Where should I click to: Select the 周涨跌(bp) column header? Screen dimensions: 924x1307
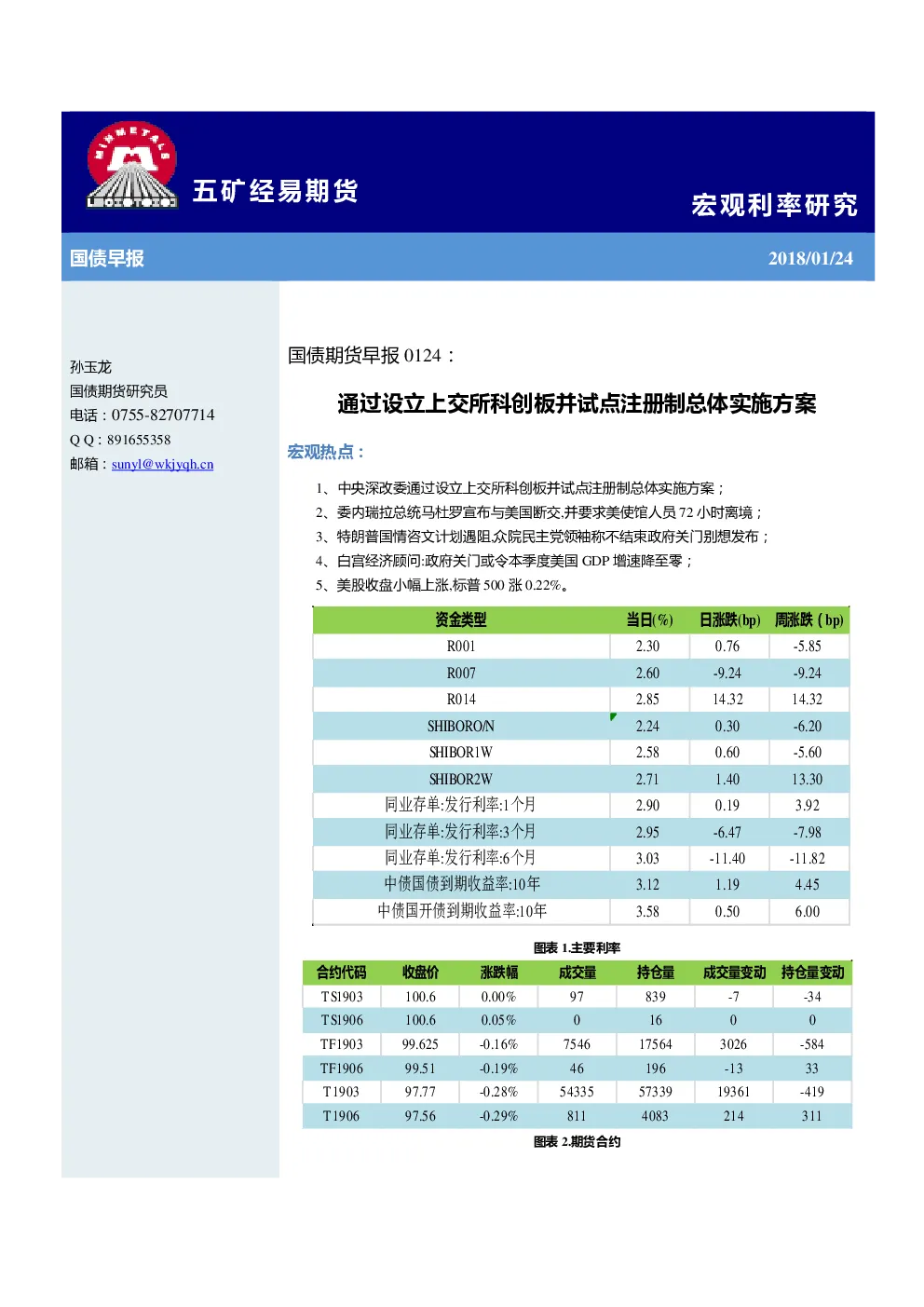(808, 619)
